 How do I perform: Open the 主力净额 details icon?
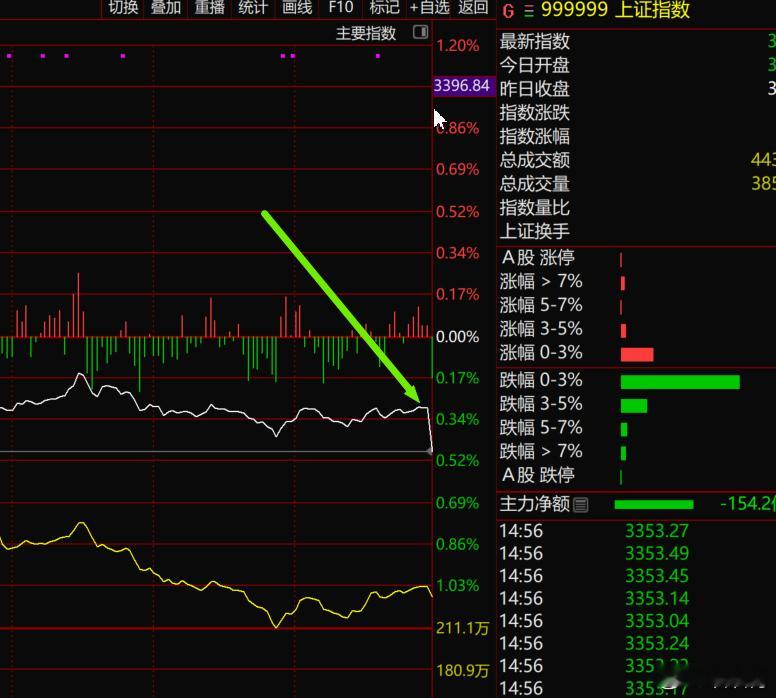pos(581,505)
